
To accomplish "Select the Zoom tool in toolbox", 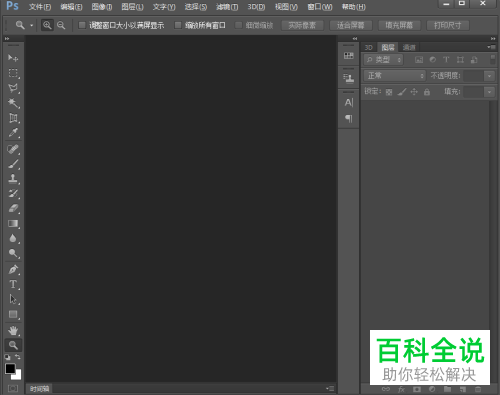I will coord(13,345).
